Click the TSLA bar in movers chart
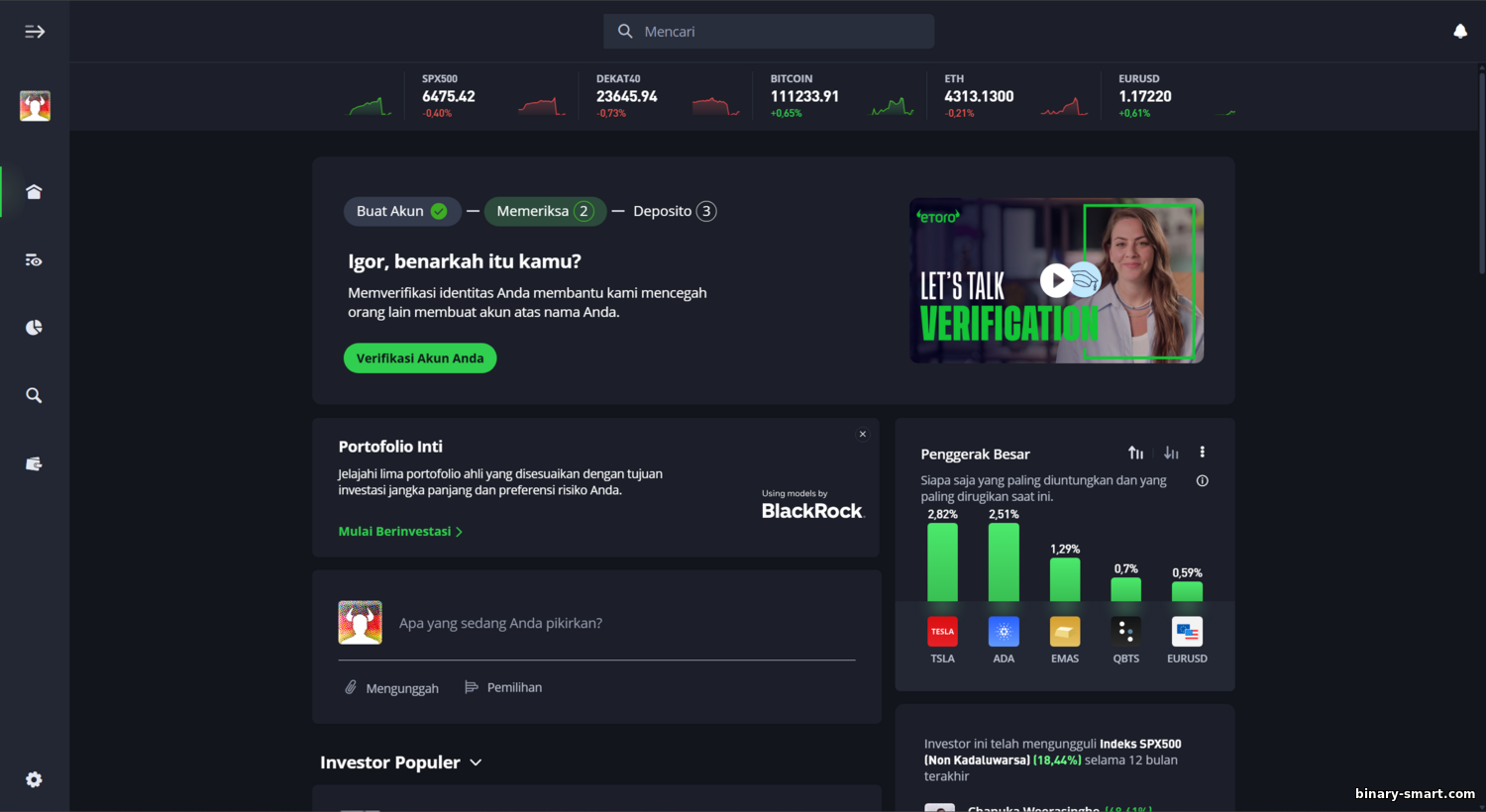Screen dimensions: 1486x812 942,562
